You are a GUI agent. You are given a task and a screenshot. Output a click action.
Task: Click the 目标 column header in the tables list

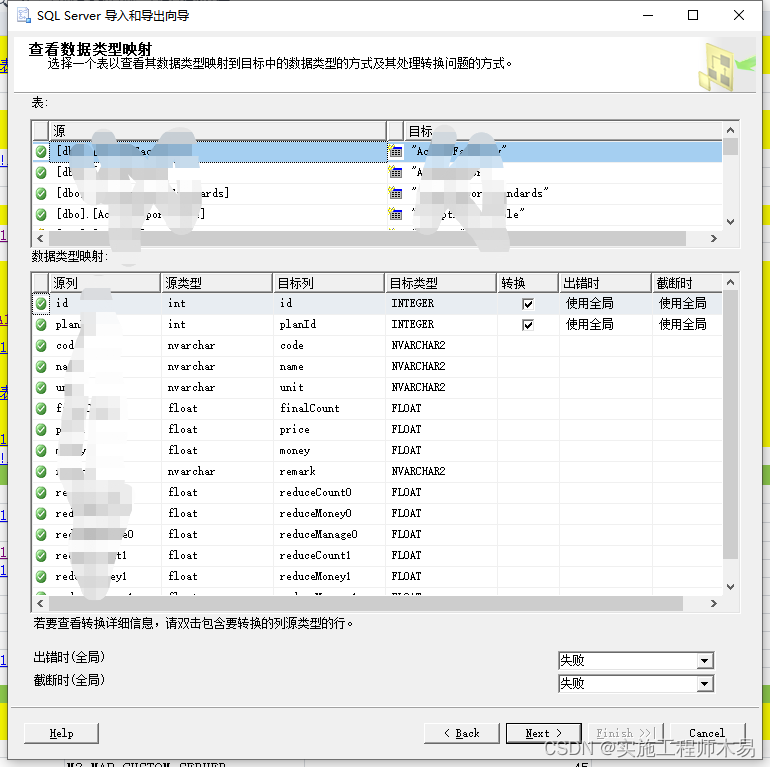tap(563, 131)
